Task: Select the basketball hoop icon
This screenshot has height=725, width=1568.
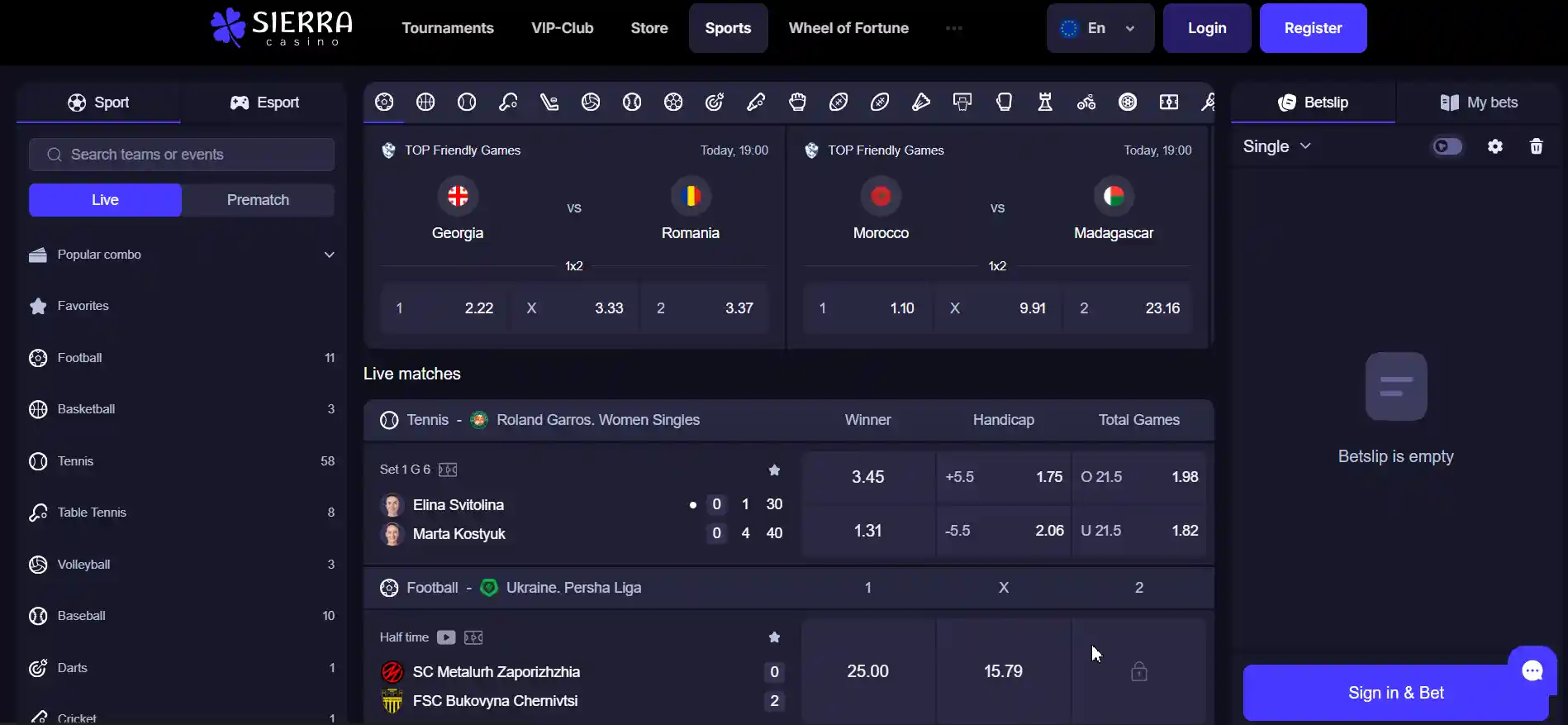Action: pyautogui.click(x=962, y=102)
